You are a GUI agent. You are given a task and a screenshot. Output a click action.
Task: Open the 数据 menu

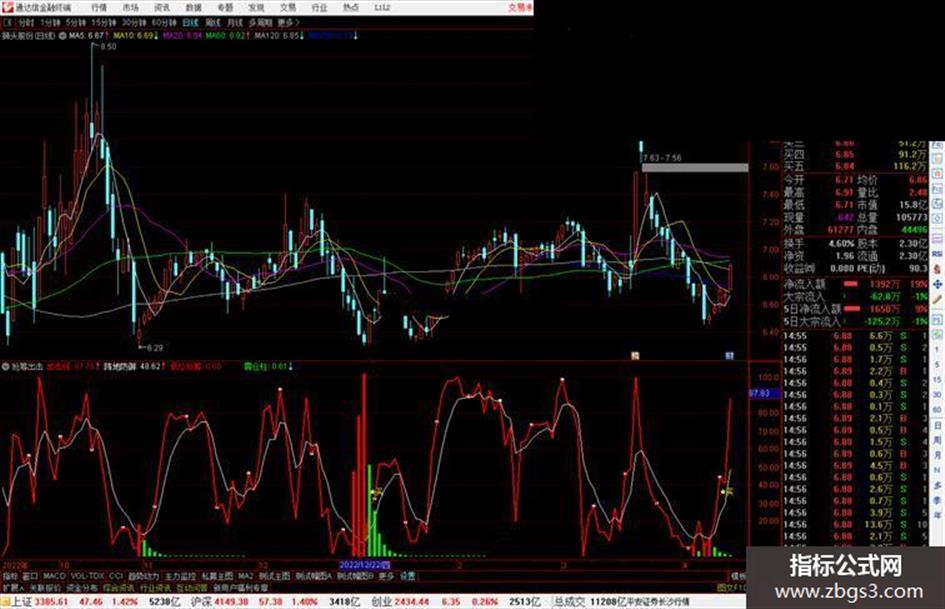pos(193,8)
